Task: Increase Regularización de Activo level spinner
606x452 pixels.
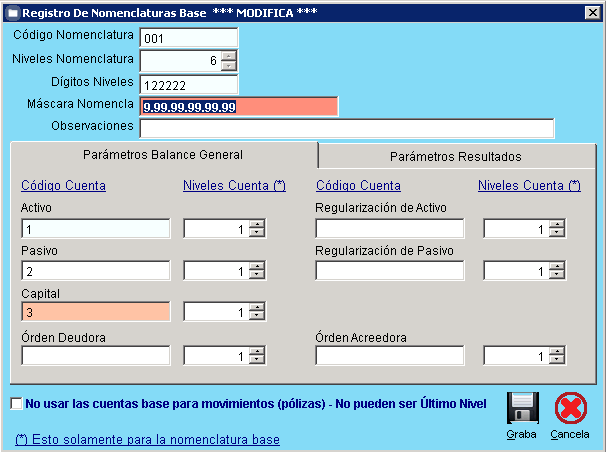Action: 557,224
